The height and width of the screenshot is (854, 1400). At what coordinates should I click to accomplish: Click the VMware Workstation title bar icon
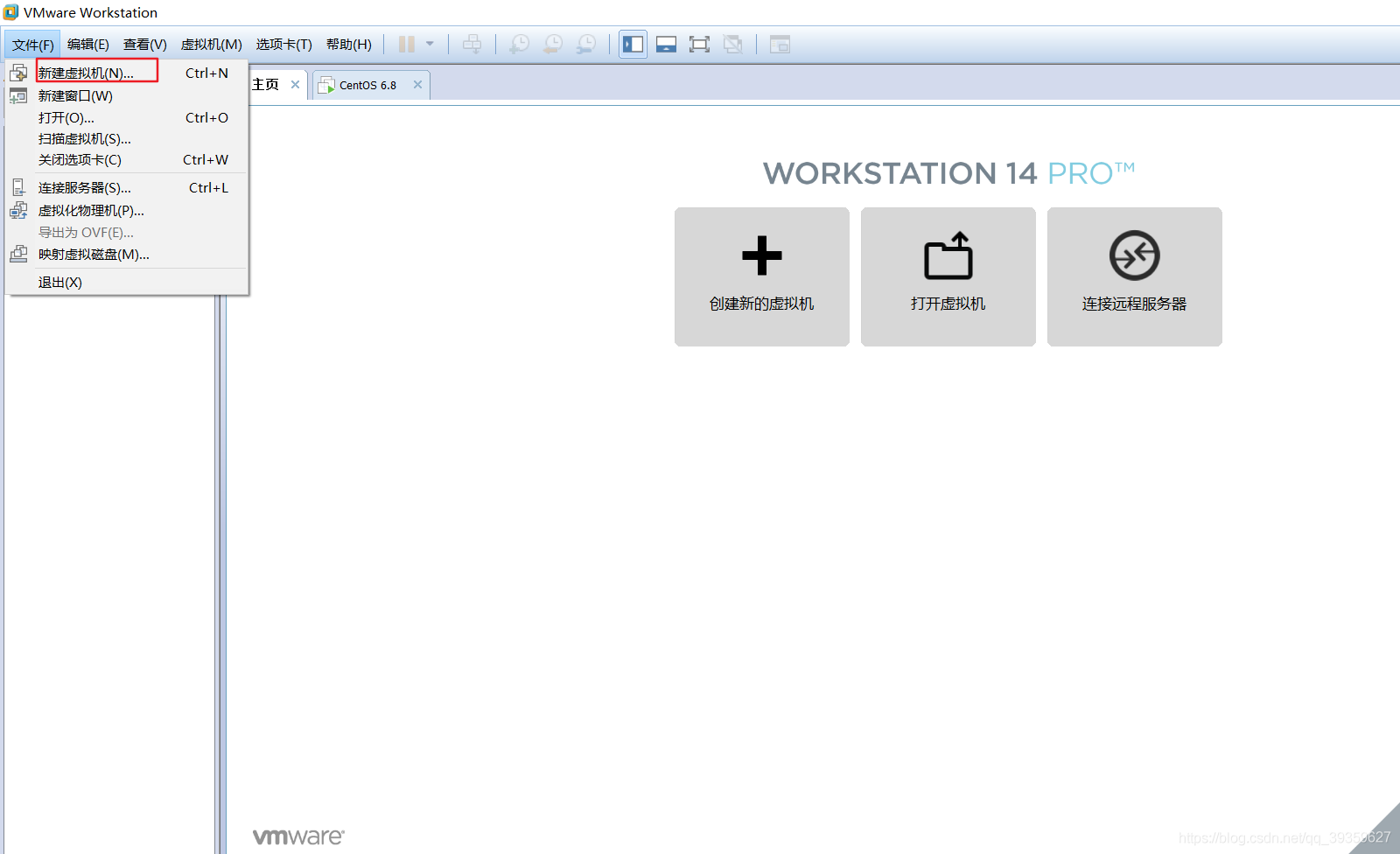click(x=10, y=12)
